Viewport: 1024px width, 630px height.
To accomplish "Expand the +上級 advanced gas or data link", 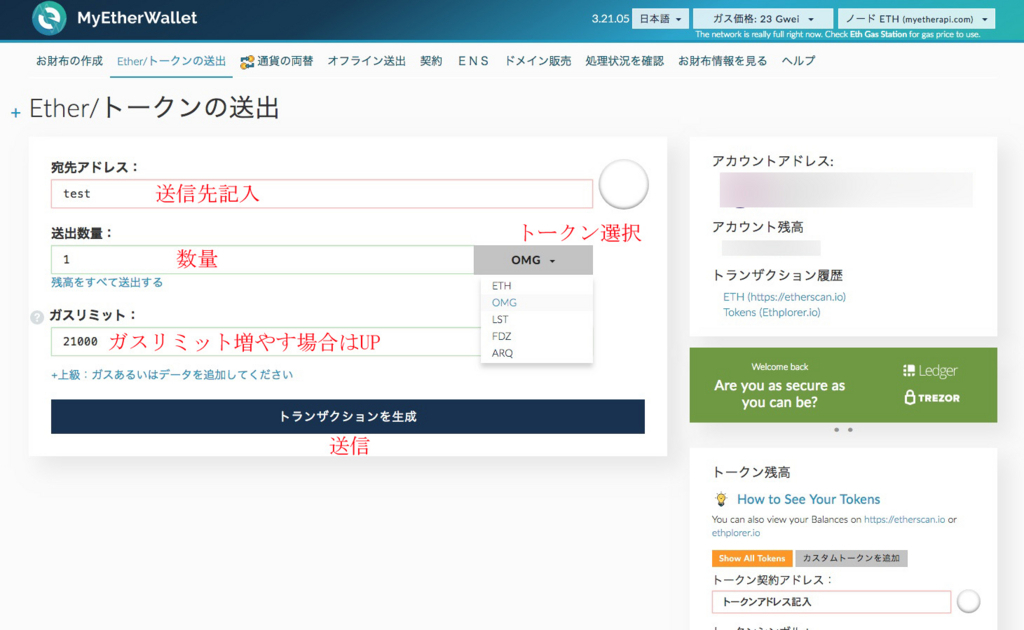I will tap(172, 375).
